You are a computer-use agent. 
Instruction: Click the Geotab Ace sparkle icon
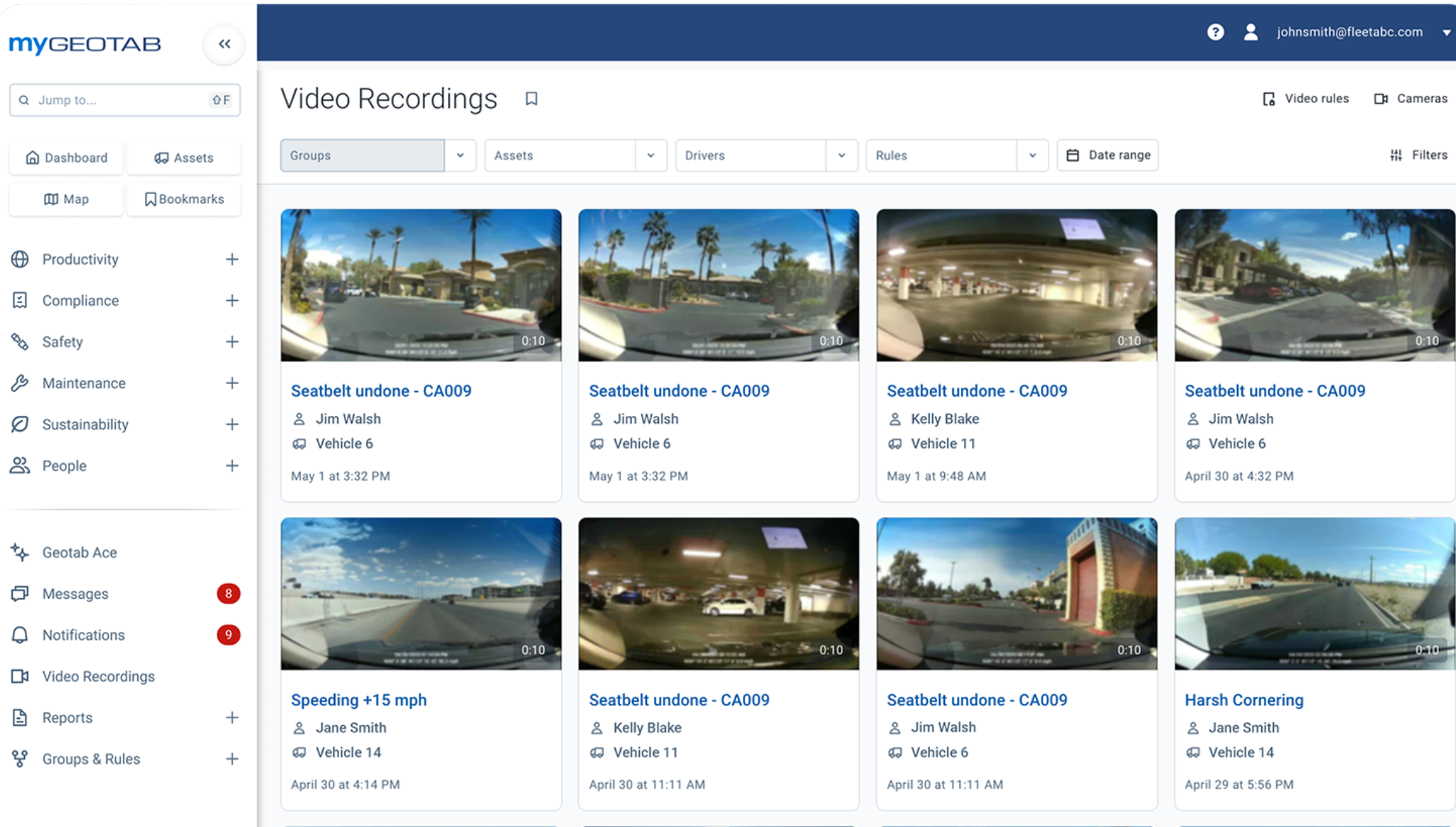coord(20,553)
